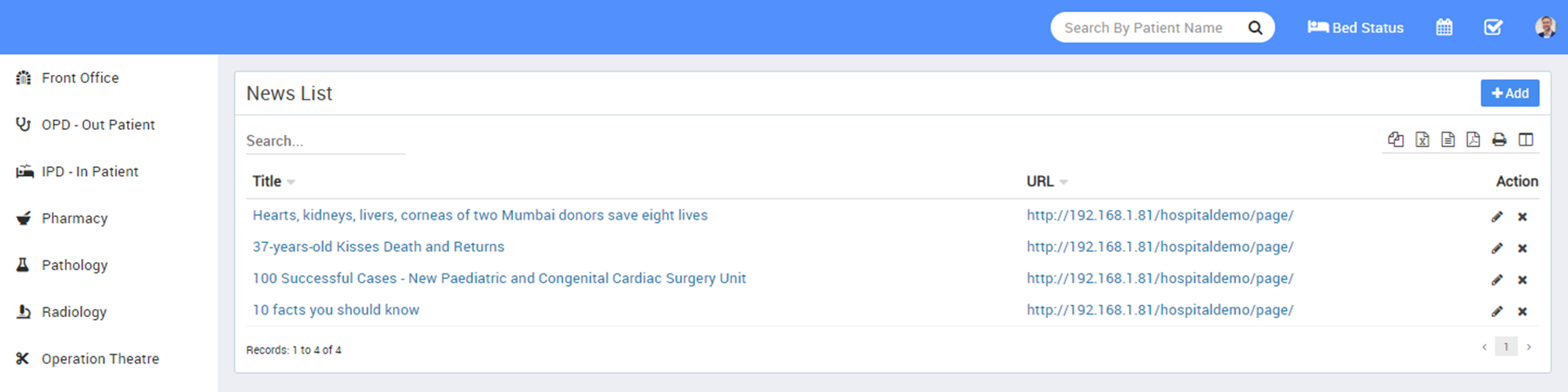Image resolution: width=1568 pixels, height=392 pixels.
Task: Open '100 Successful Cases' news title link
Action: coord(499,279)
